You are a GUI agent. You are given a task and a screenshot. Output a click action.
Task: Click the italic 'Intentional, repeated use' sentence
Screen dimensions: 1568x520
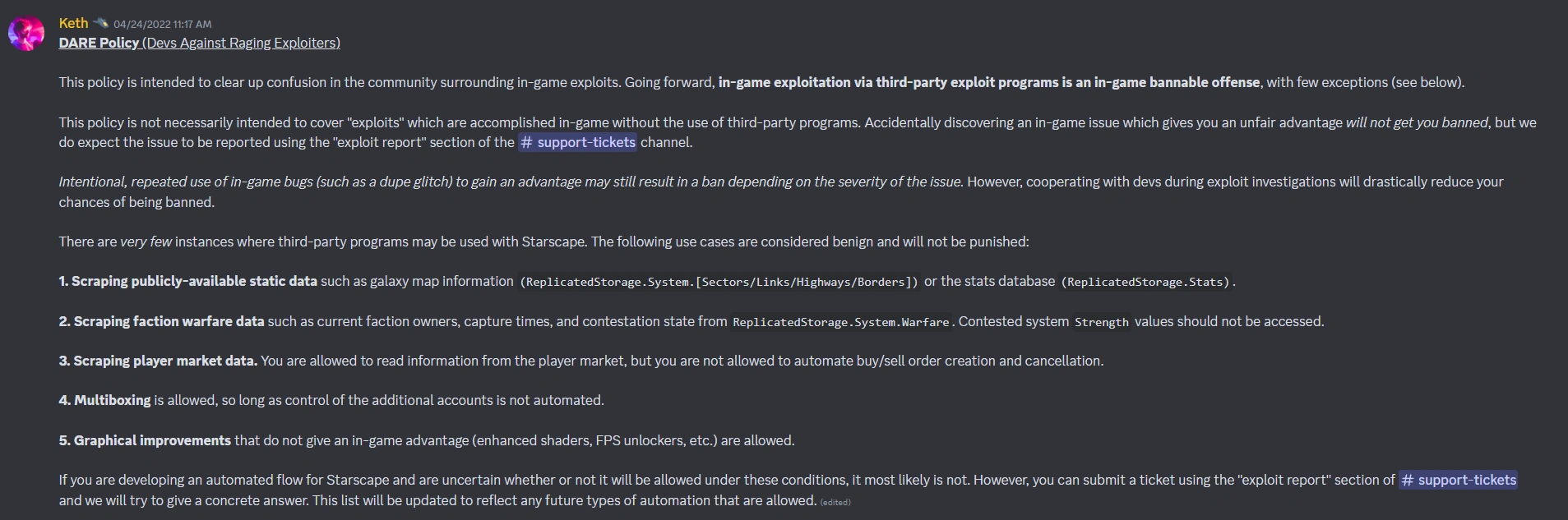(x=510, y=182)
